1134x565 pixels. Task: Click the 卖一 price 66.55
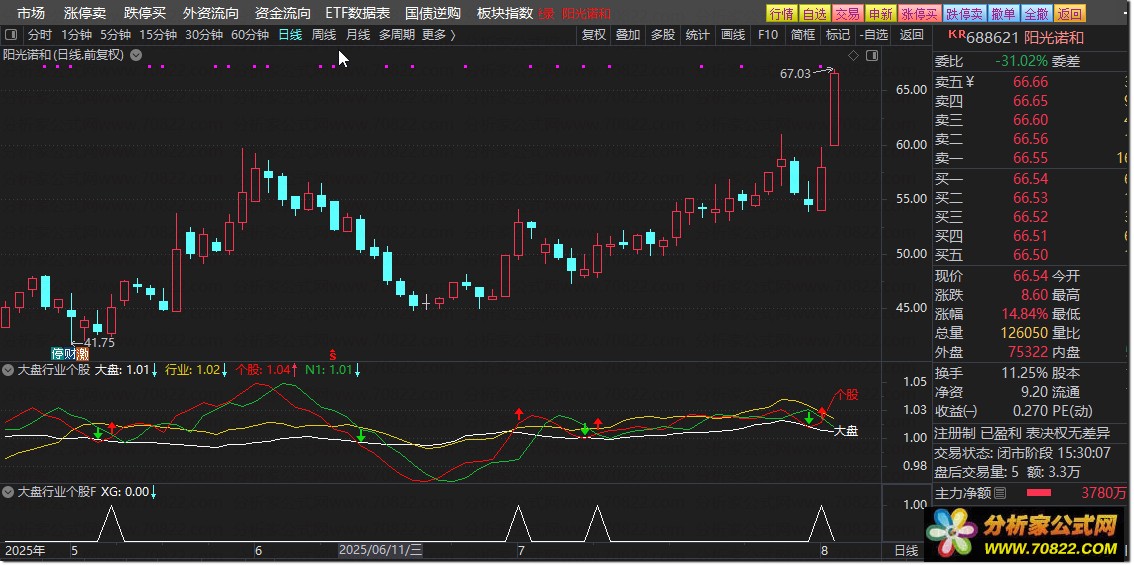[x=1031, y=158]
